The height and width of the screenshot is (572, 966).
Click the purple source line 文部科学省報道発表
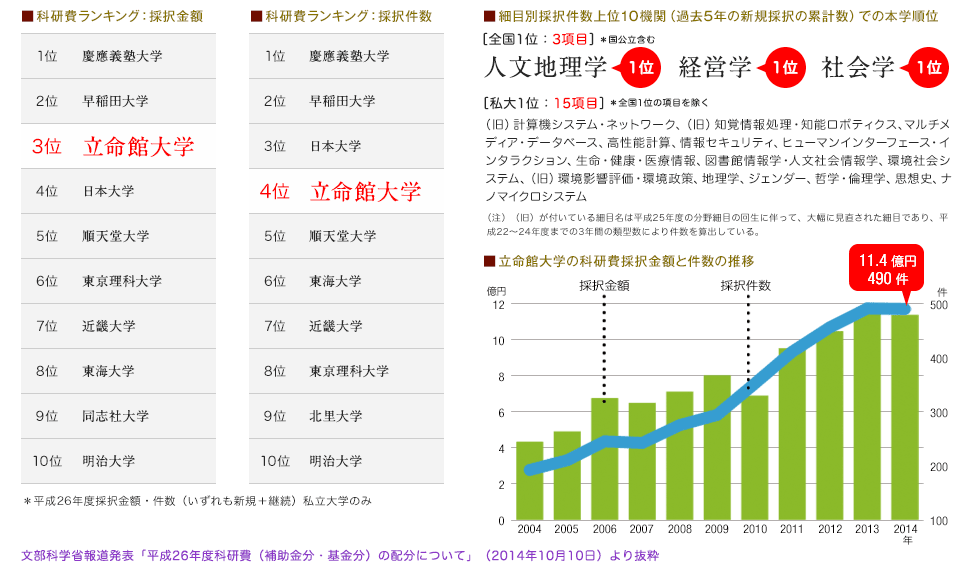click(340, 555)
